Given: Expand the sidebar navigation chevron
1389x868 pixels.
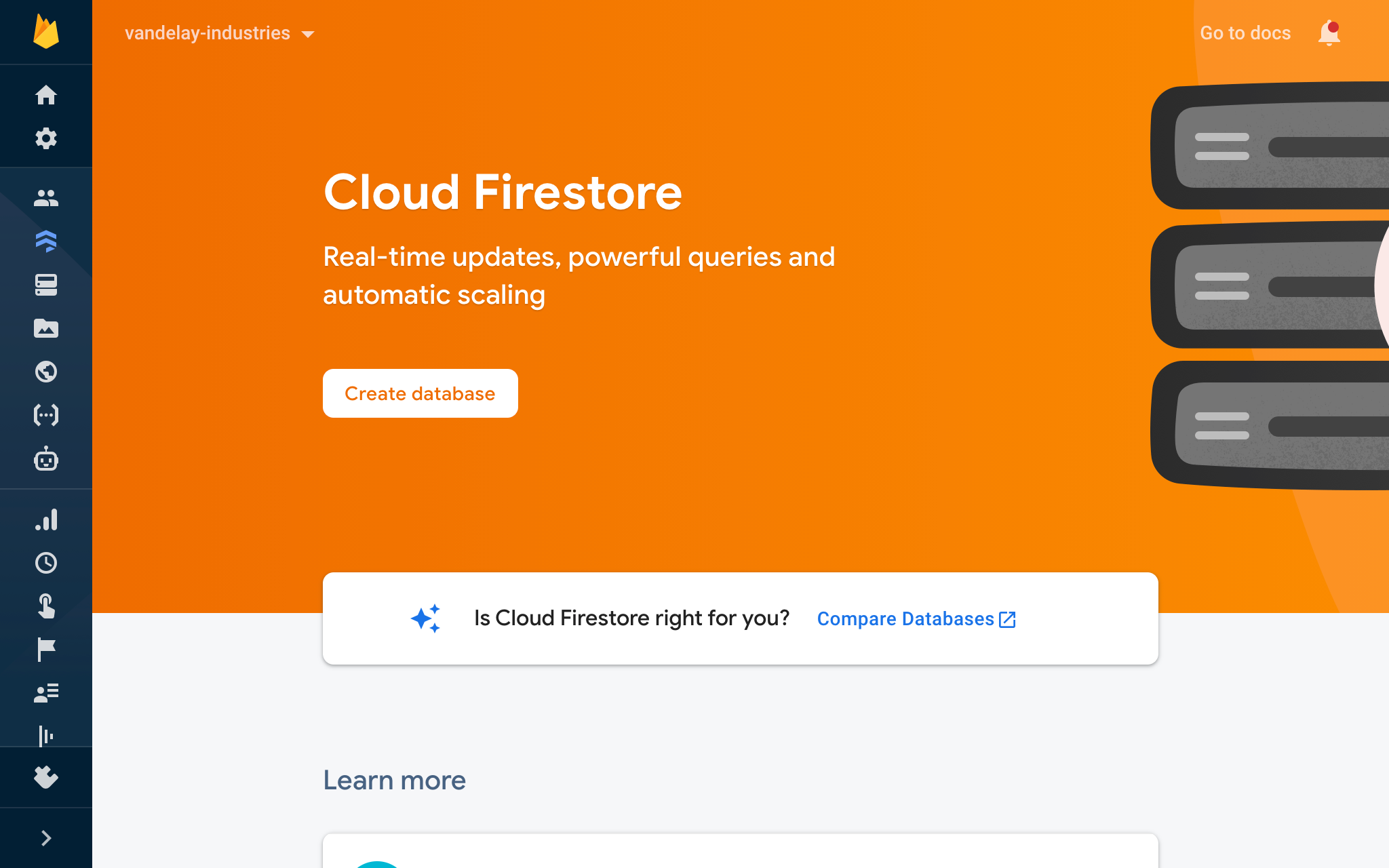Looking at the screenshot, I should tap(46, 838).
